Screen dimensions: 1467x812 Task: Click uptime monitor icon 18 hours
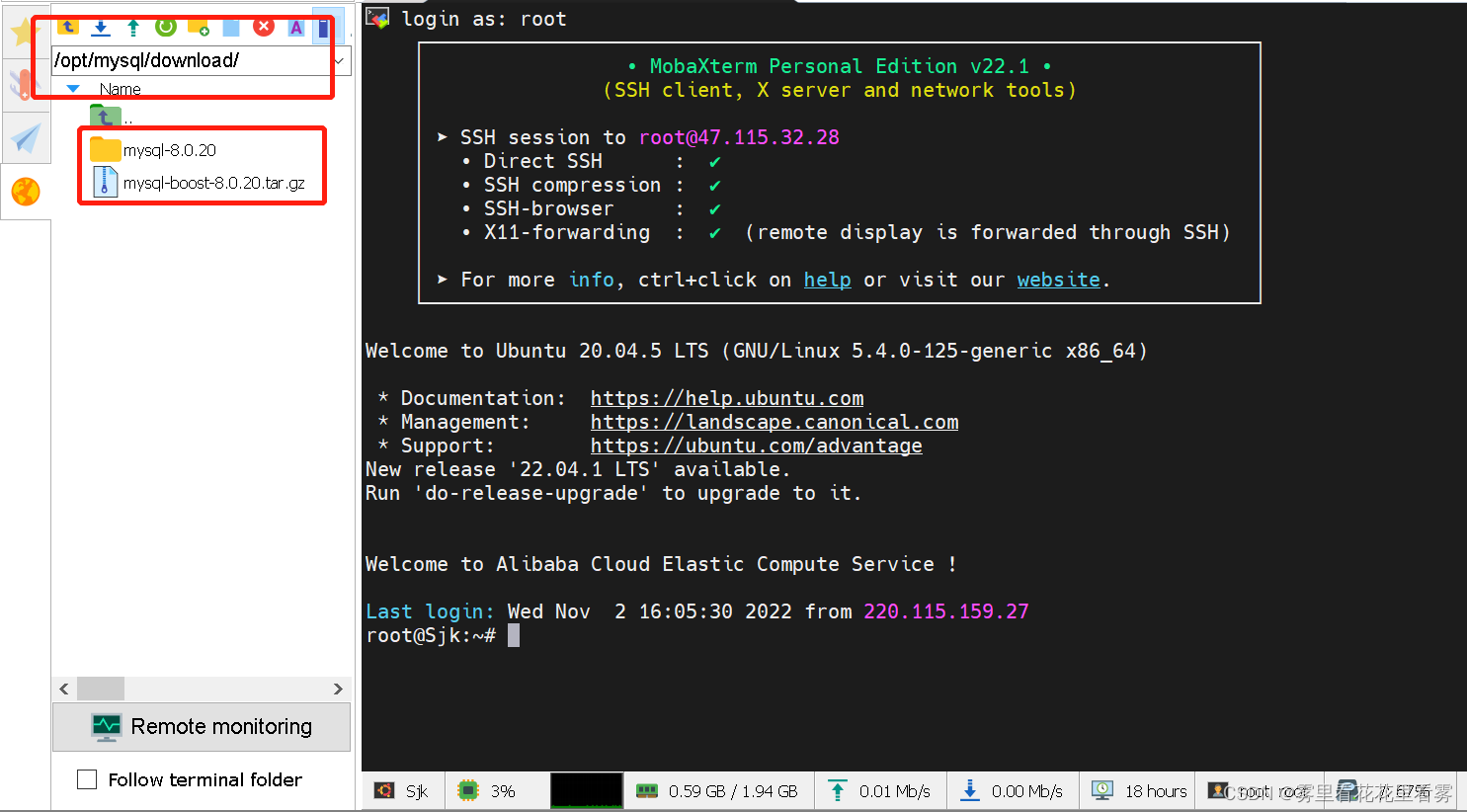pos(1102,791)
